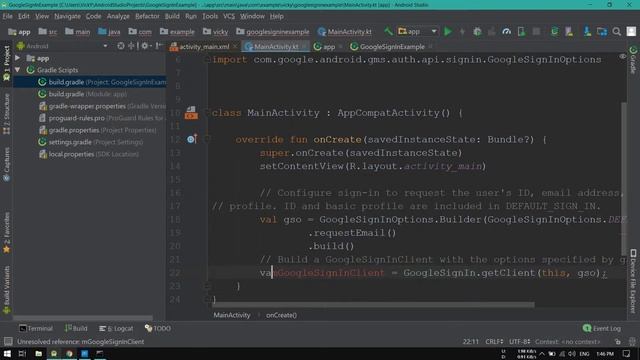Click the editor horizontal scrollbar

coord(373,305)
